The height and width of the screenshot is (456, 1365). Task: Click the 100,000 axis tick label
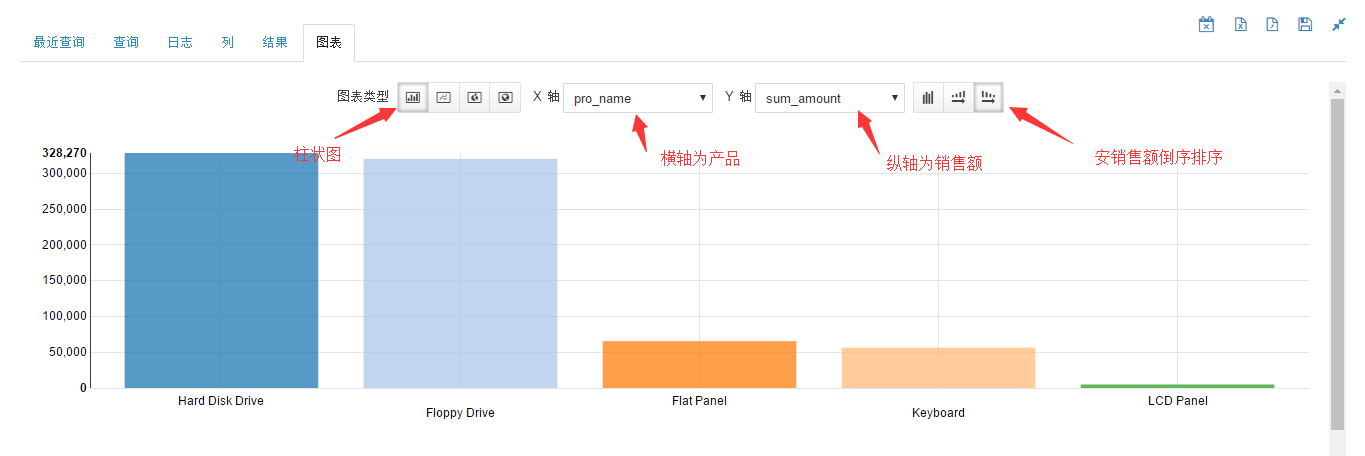(65, 316)
